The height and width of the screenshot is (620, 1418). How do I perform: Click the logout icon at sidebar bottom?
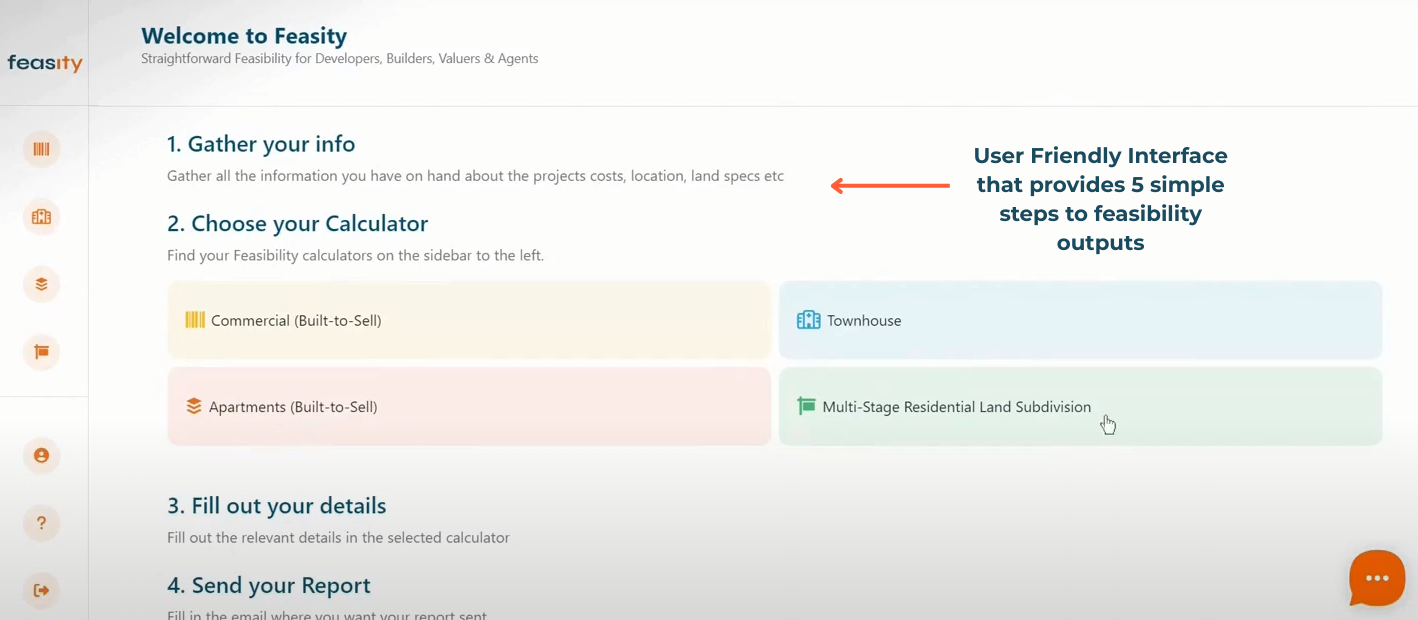[x=41, y=590]
